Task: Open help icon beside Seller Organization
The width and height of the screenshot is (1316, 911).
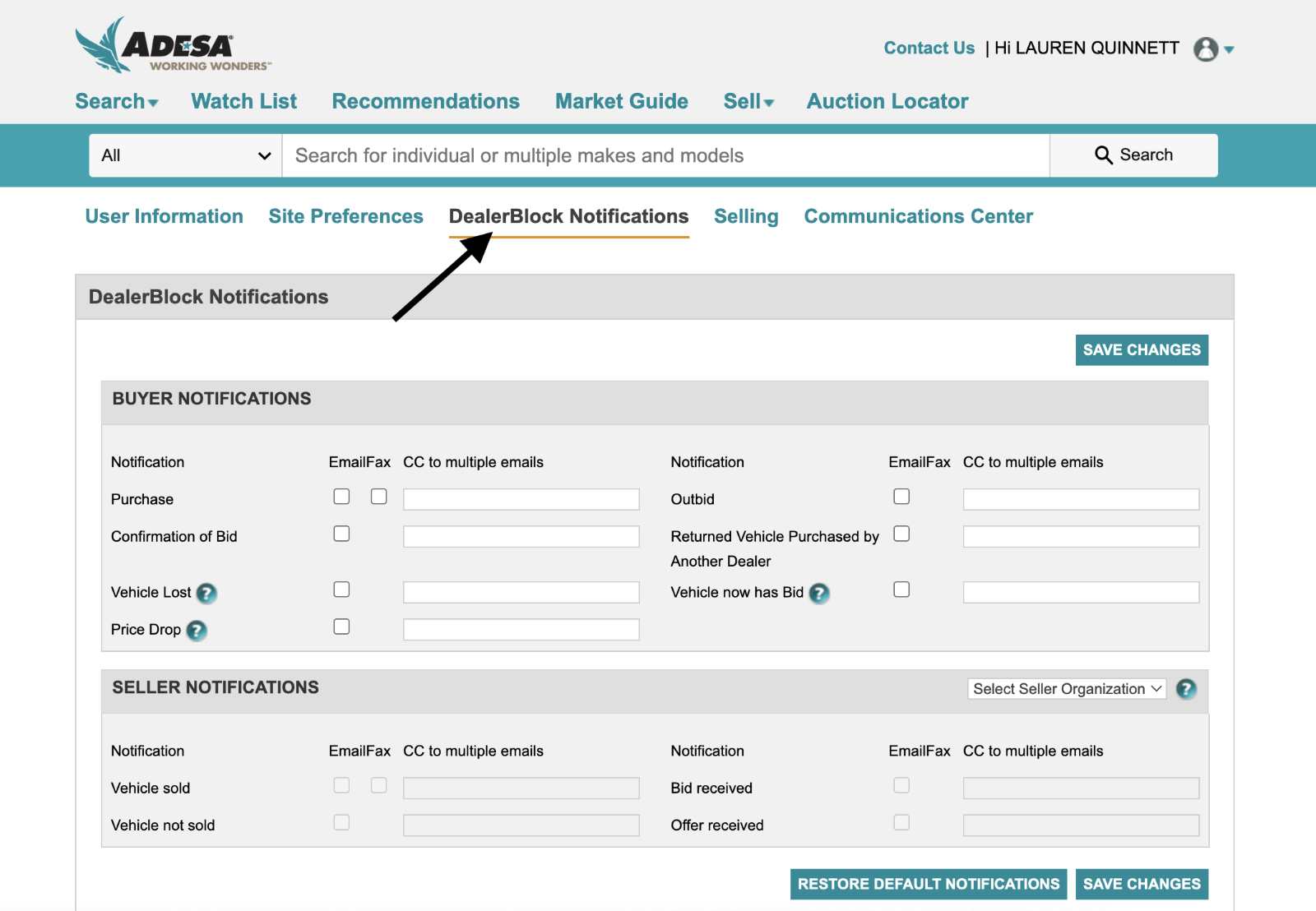Action: (x=1186, y=689)
